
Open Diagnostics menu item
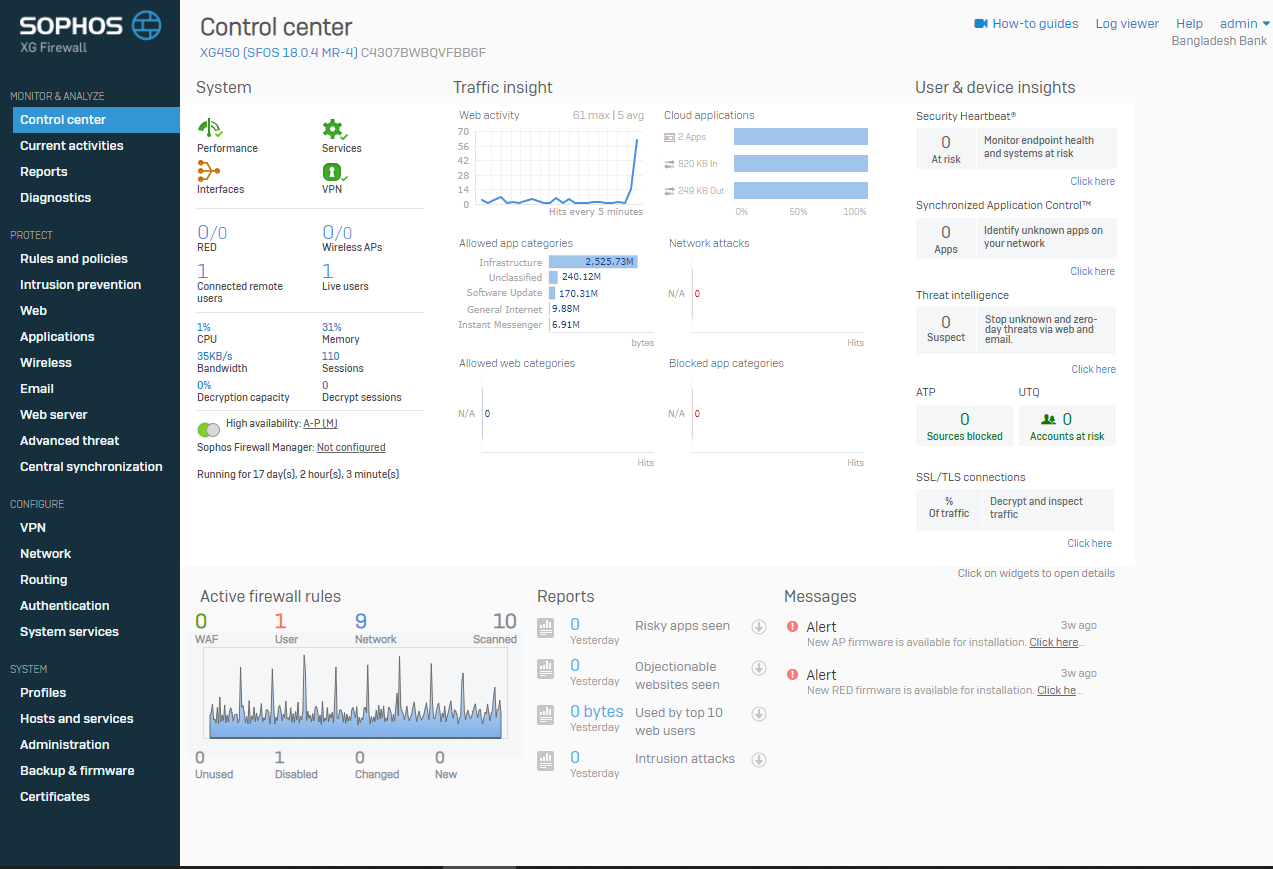(x=56, y=198)
